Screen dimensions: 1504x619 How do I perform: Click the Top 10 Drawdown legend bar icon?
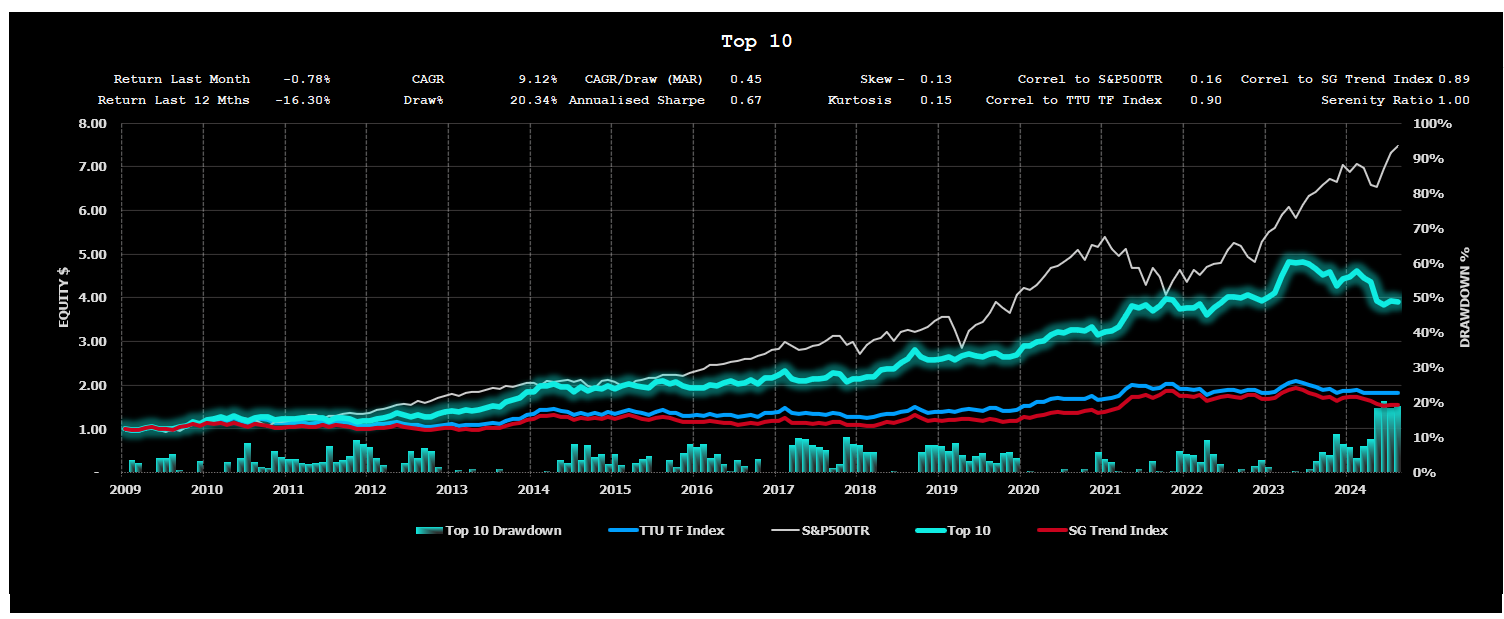pos(428,531)
